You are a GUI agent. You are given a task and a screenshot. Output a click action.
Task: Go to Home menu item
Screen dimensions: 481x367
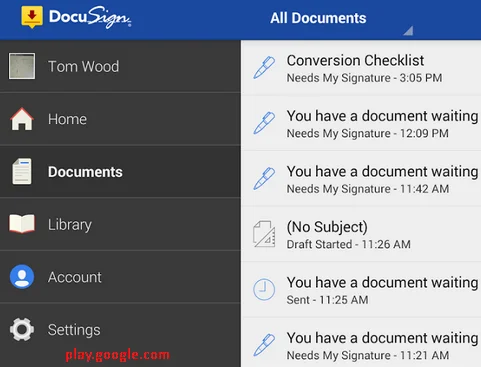pos(120,119)
